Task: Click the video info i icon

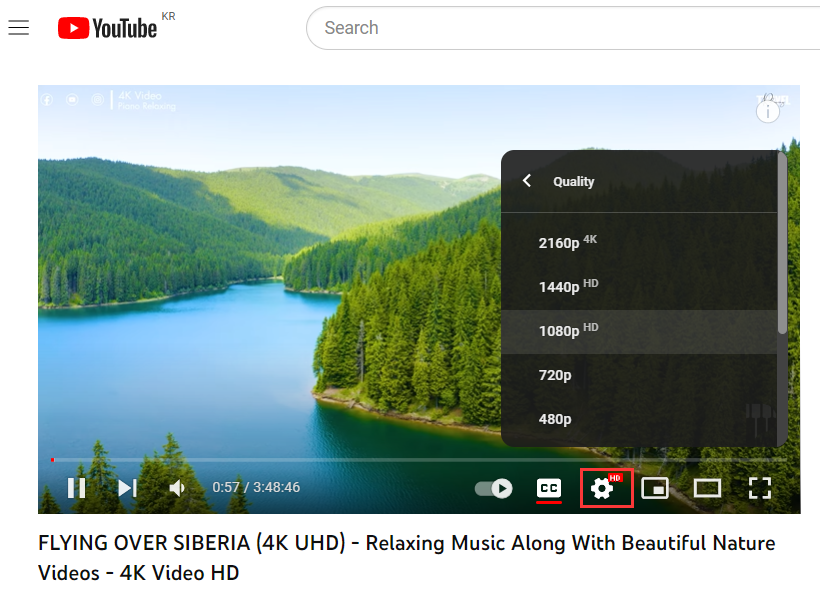Action: point(767,110)
